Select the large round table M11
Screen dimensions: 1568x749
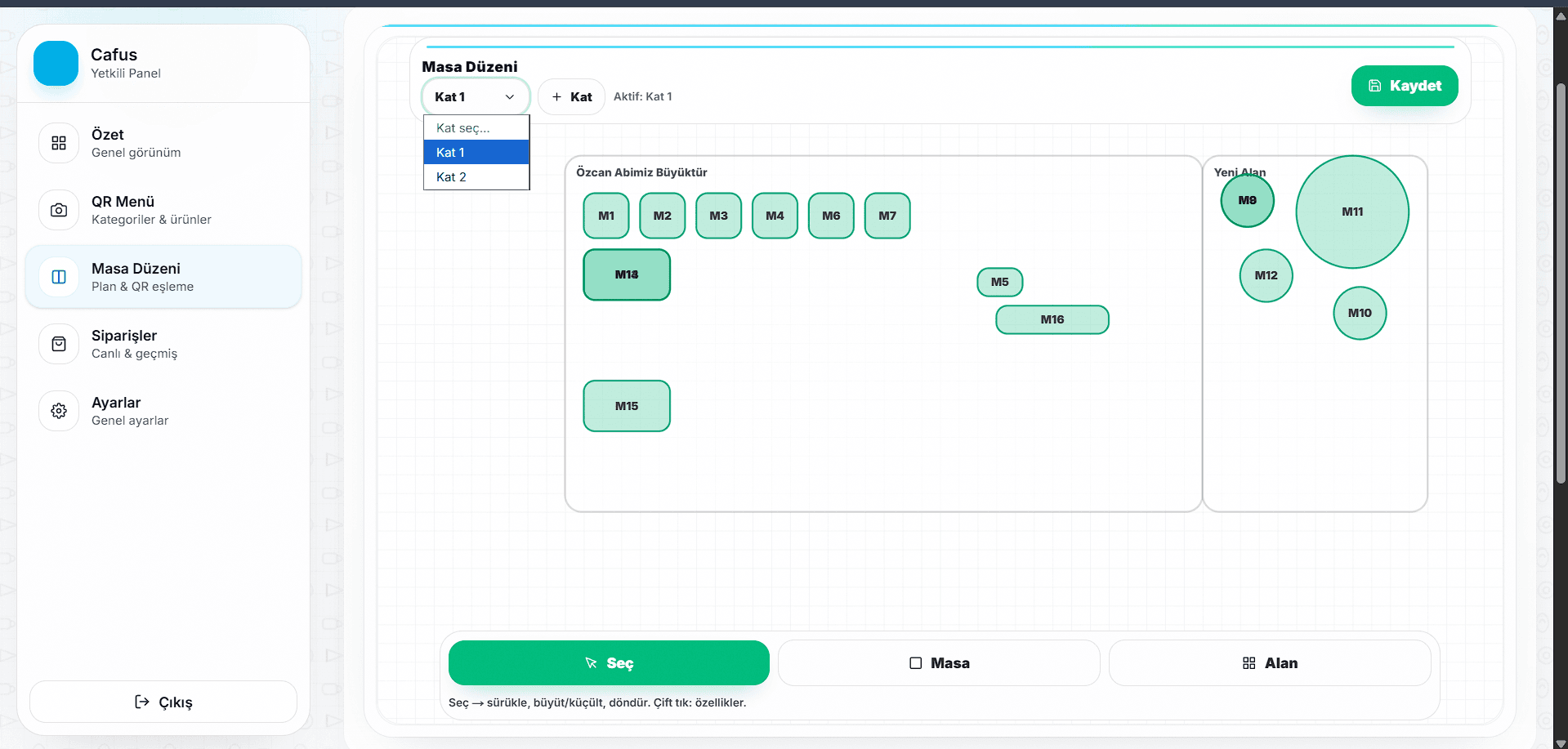(1351, 212)
